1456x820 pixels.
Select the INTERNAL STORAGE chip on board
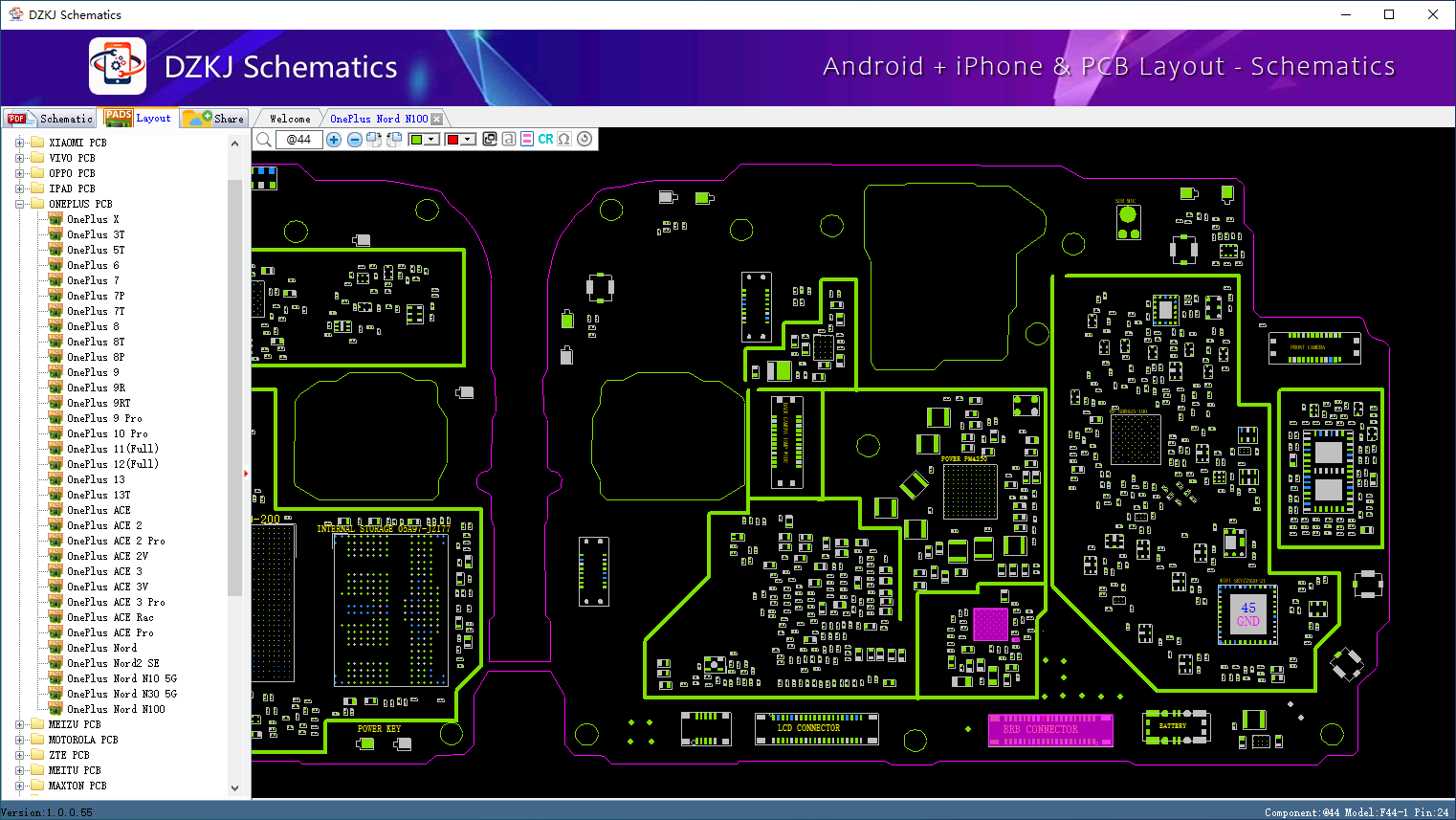click(x=391, y=609)
